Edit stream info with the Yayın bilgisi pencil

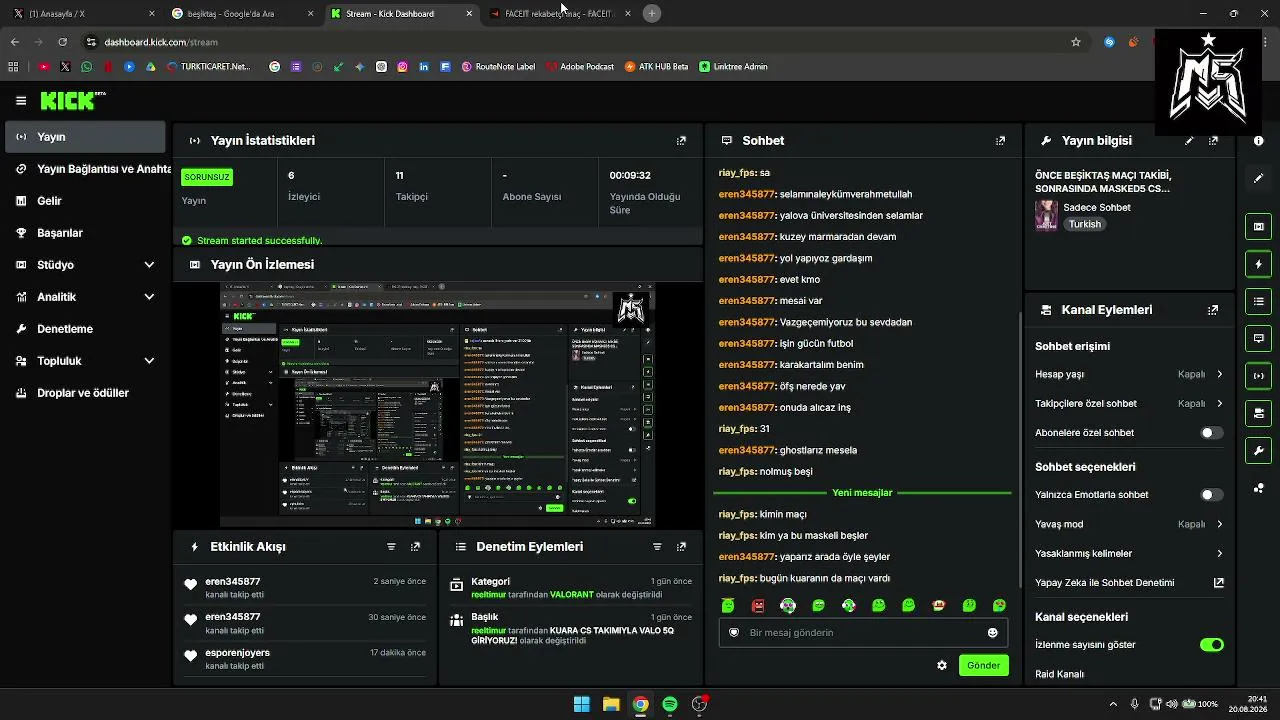coord(1189,141)
